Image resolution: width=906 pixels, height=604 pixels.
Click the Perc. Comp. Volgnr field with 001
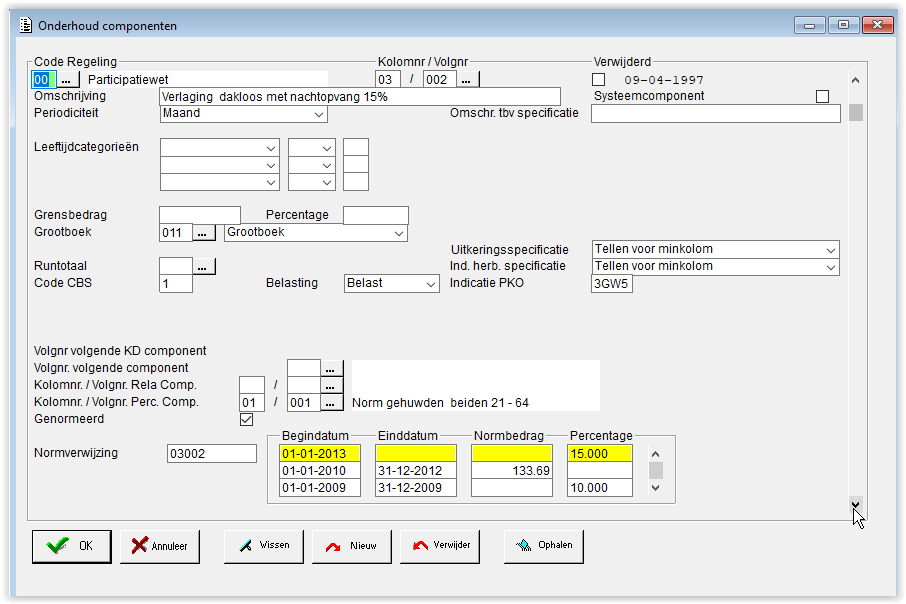[x=303, y=403]
